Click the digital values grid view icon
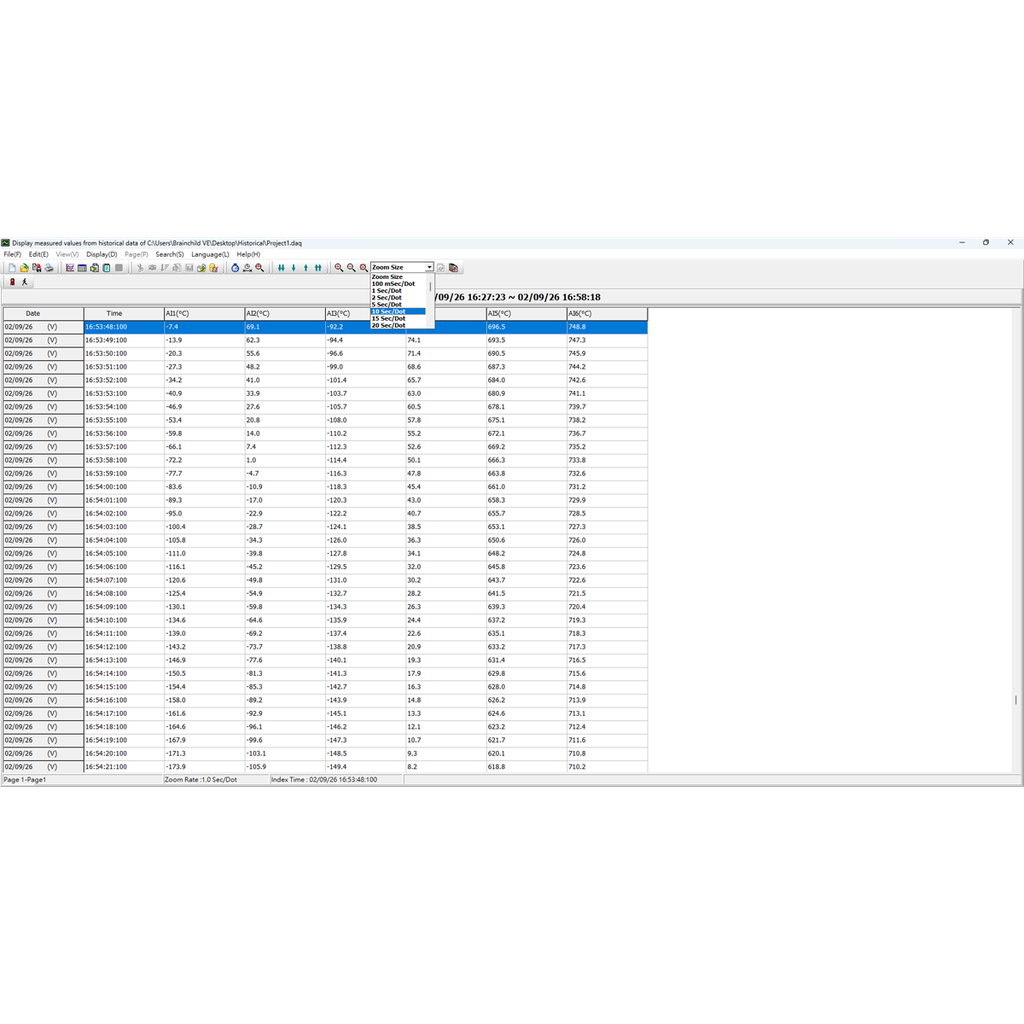The width and height of the screenshot is (1024, 1024). 81,267
